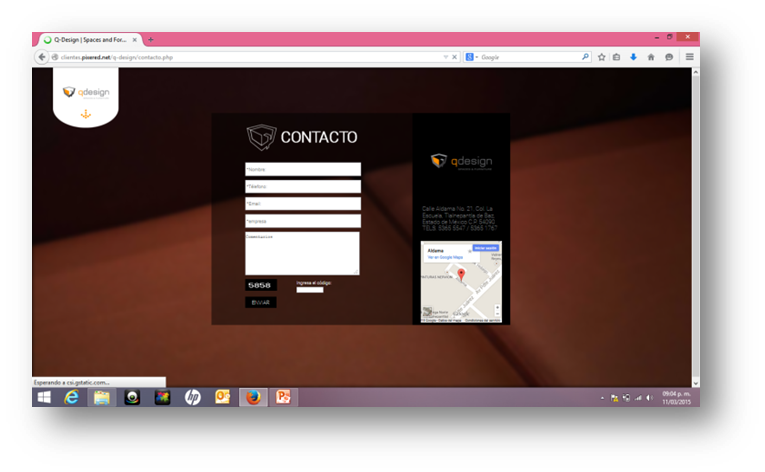Open the downloads arrow in toolbar
The image size is (765, 472).
point(633,57)
